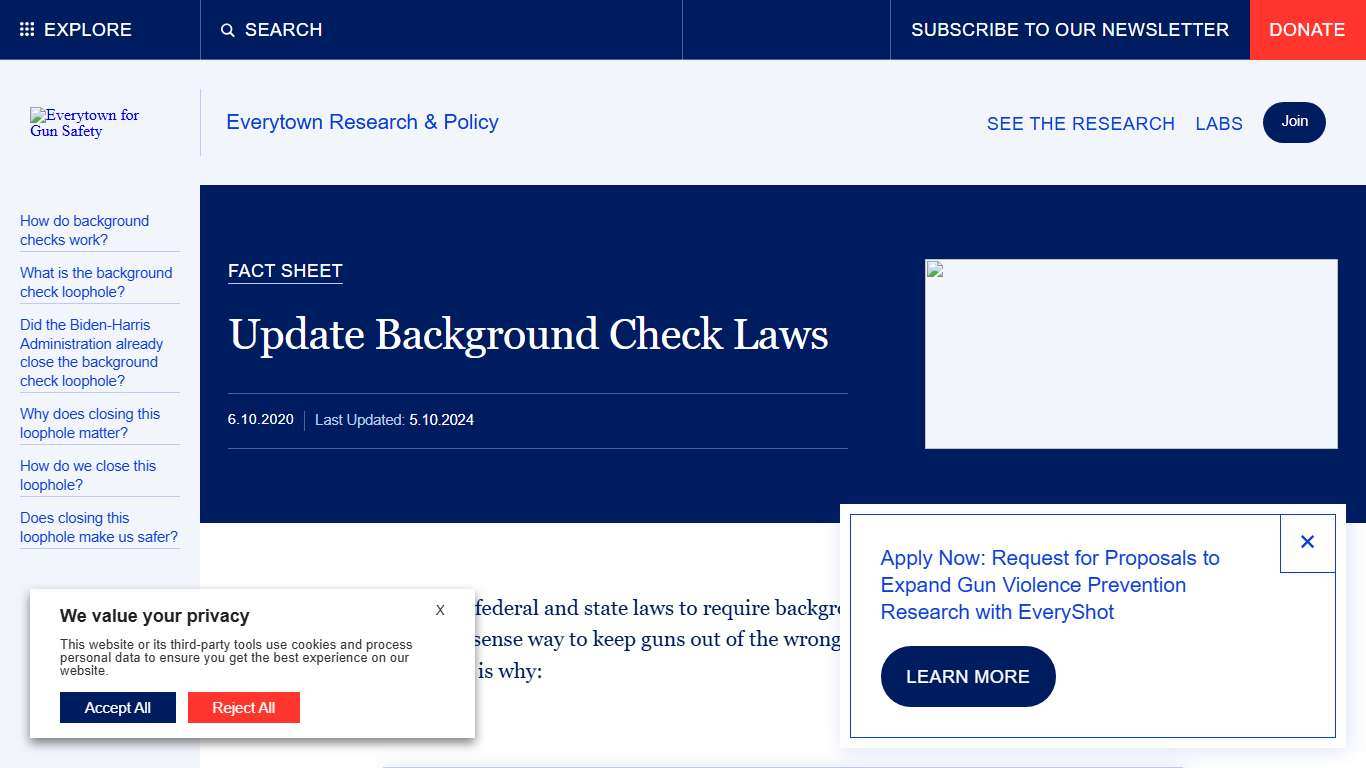Click the FACT SHEET label

click(284, 270)
